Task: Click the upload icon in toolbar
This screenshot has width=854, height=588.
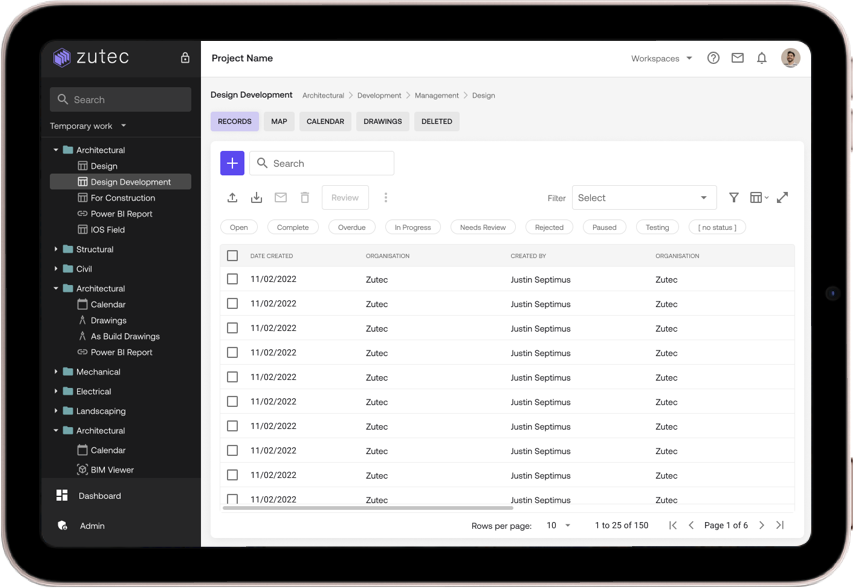Action: click(x=232, y=198)
